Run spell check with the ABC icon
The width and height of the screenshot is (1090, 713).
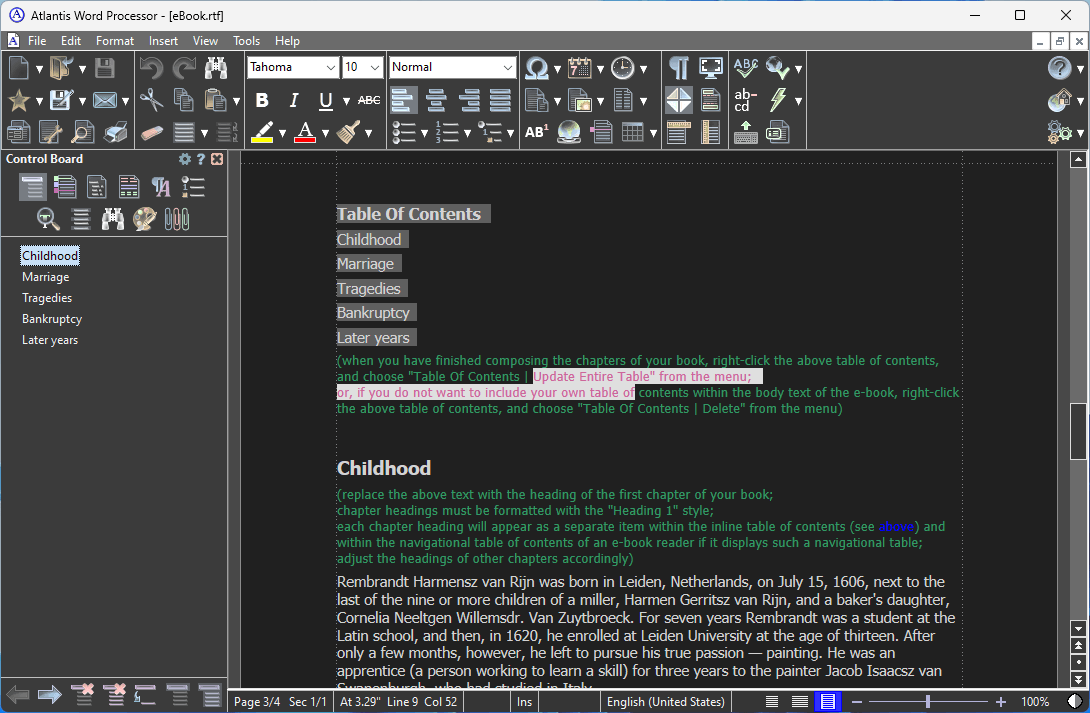coord(745,68)
